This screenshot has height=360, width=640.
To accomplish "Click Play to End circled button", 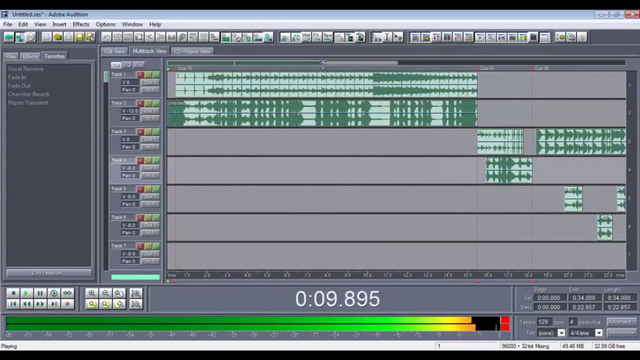I will pos(54,293).
